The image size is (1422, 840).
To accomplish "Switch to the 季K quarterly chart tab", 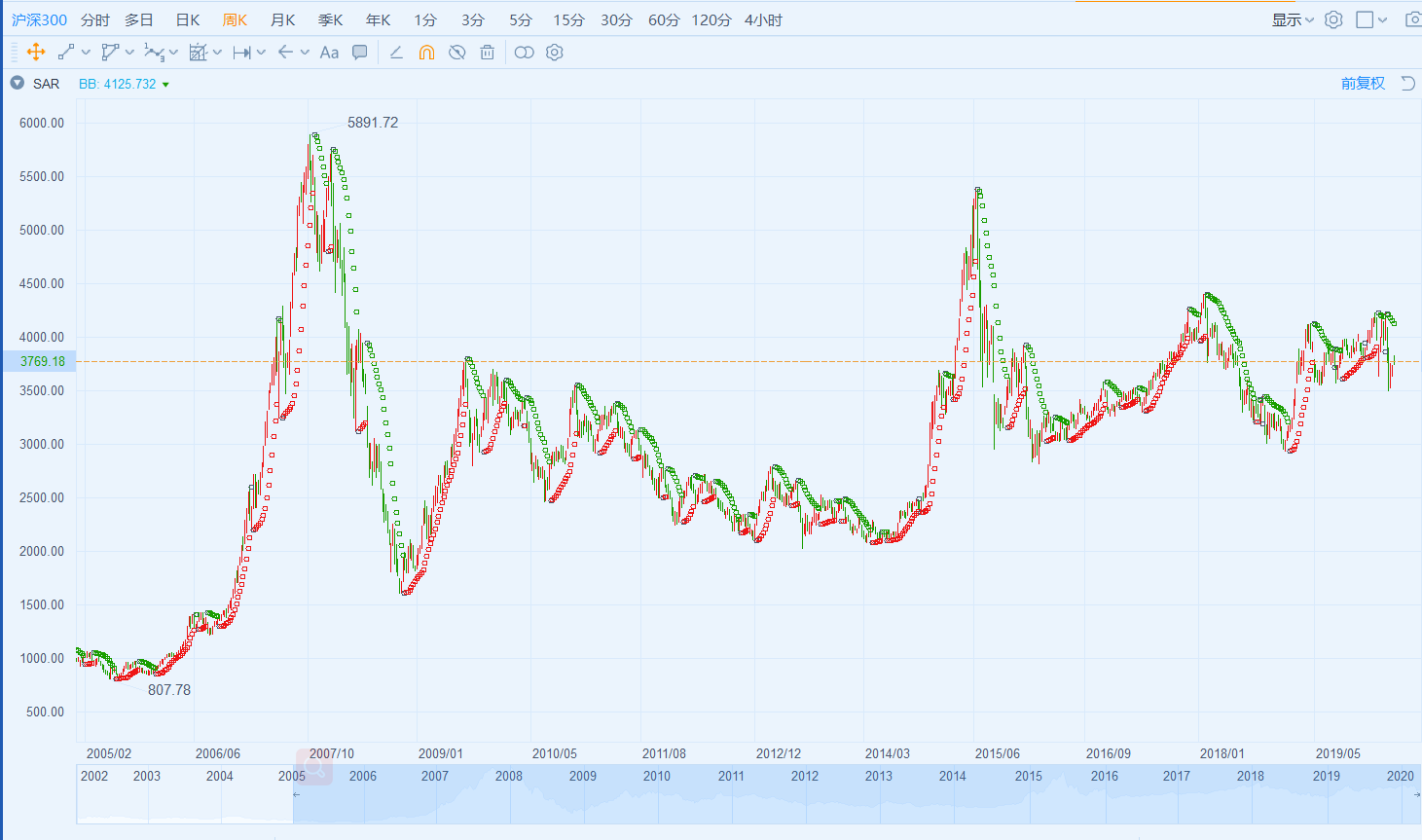I will tap(330, 19).
